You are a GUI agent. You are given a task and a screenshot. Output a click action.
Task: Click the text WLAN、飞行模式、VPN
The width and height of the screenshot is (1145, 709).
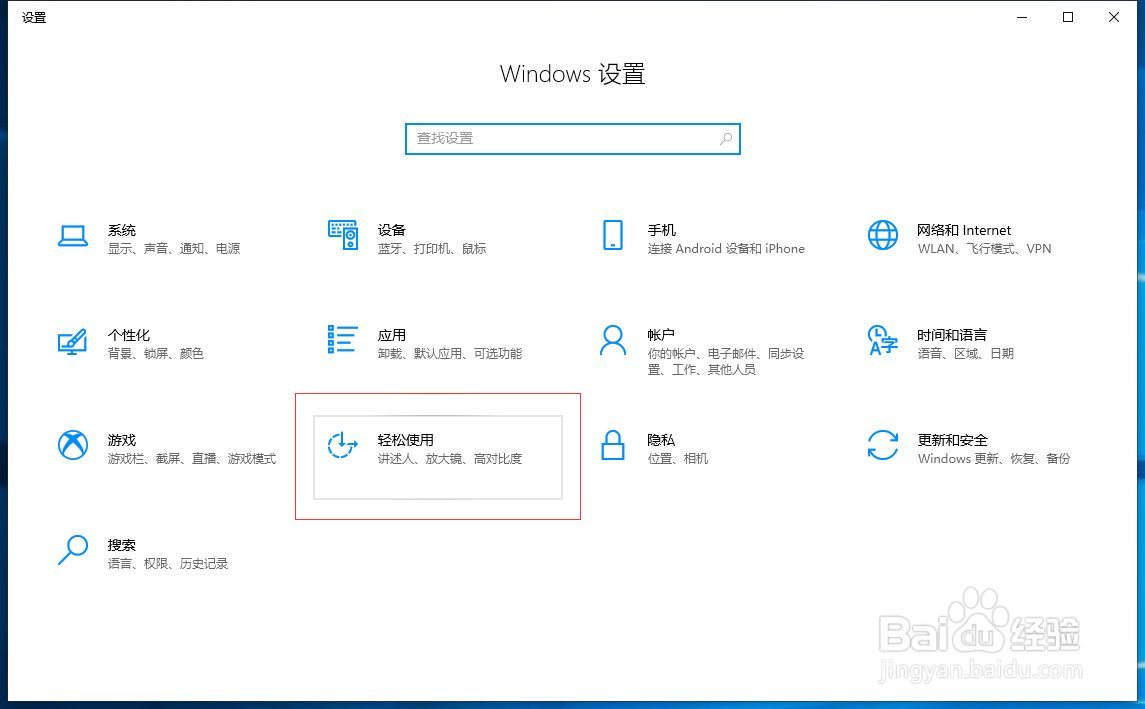(984, 249)
